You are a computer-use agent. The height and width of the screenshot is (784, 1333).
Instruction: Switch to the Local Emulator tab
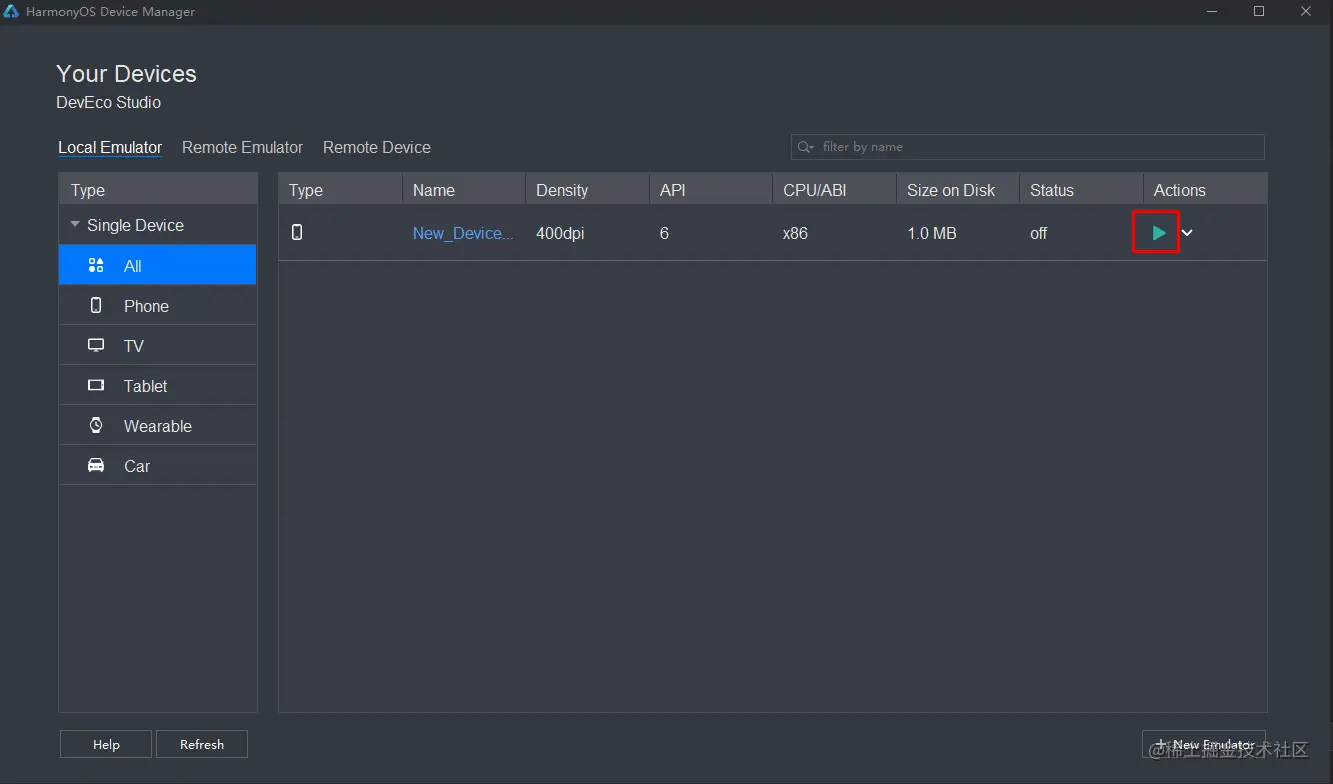tap(110, 147)
